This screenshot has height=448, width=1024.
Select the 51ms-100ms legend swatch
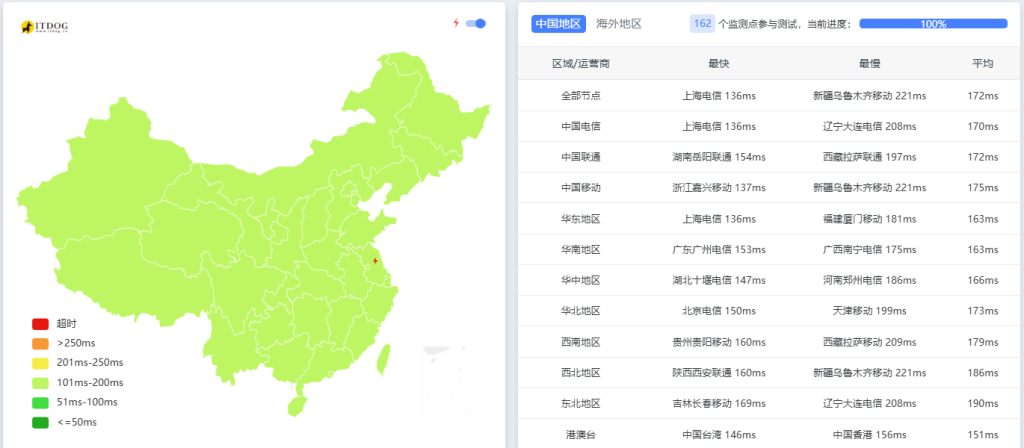[40, 402]
